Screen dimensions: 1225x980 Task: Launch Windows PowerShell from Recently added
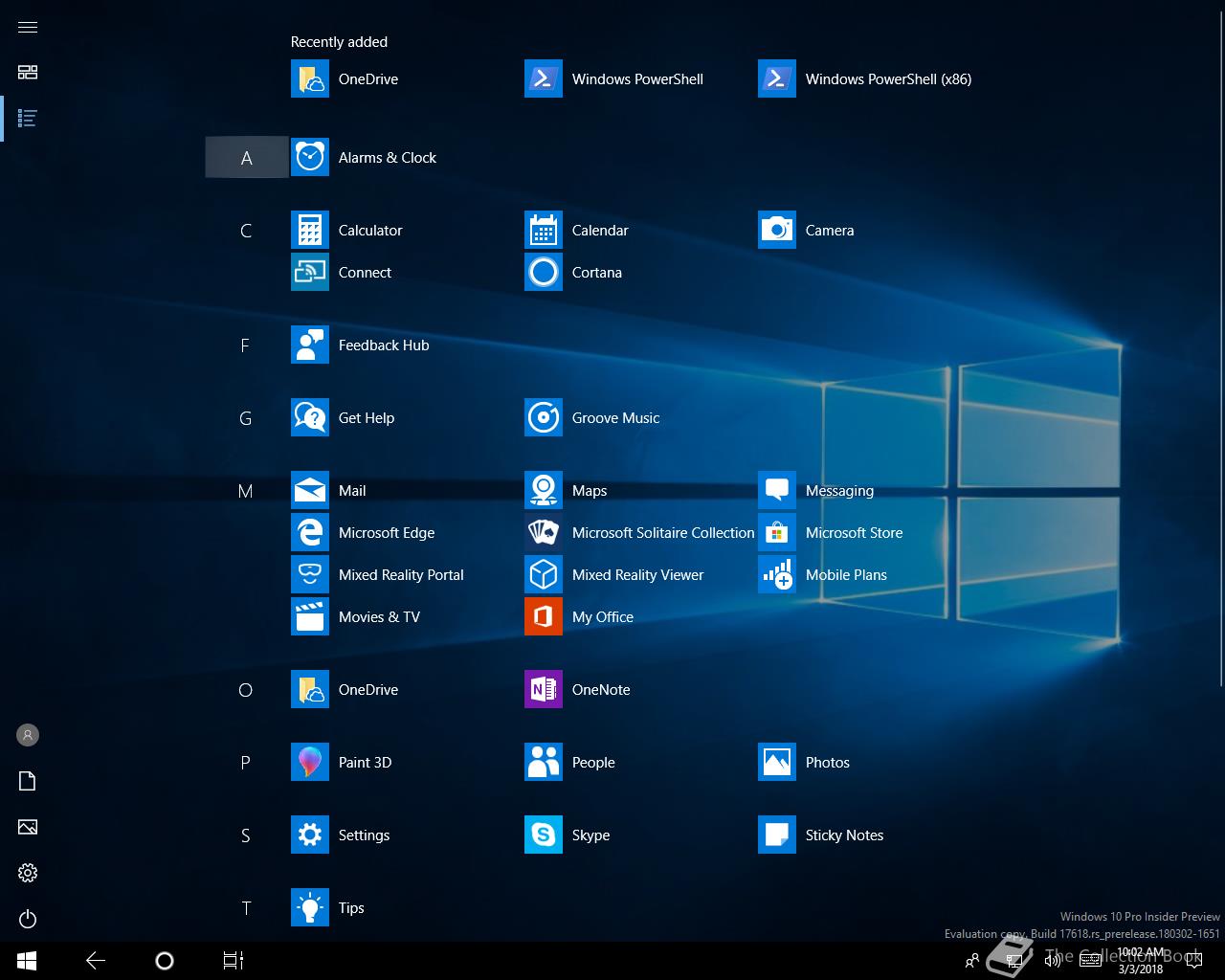point(613,78)
